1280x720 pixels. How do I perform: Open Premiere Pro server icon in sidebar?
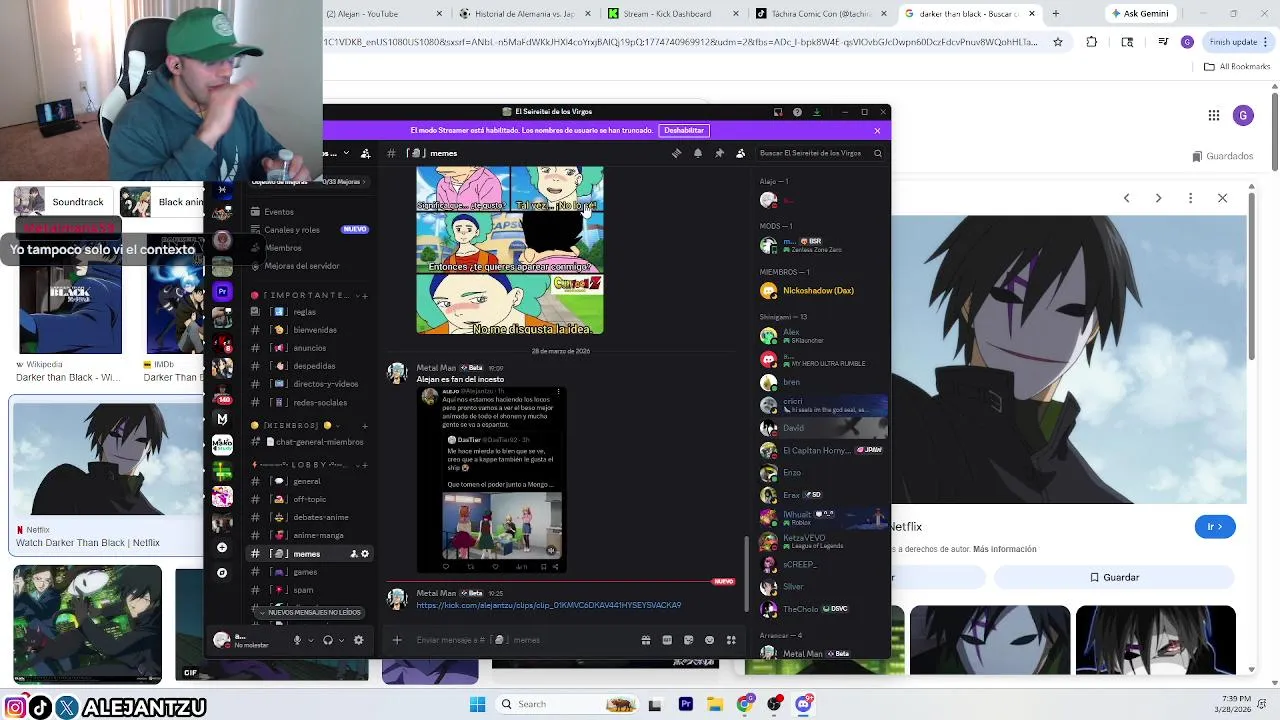(x=222, y=291)
